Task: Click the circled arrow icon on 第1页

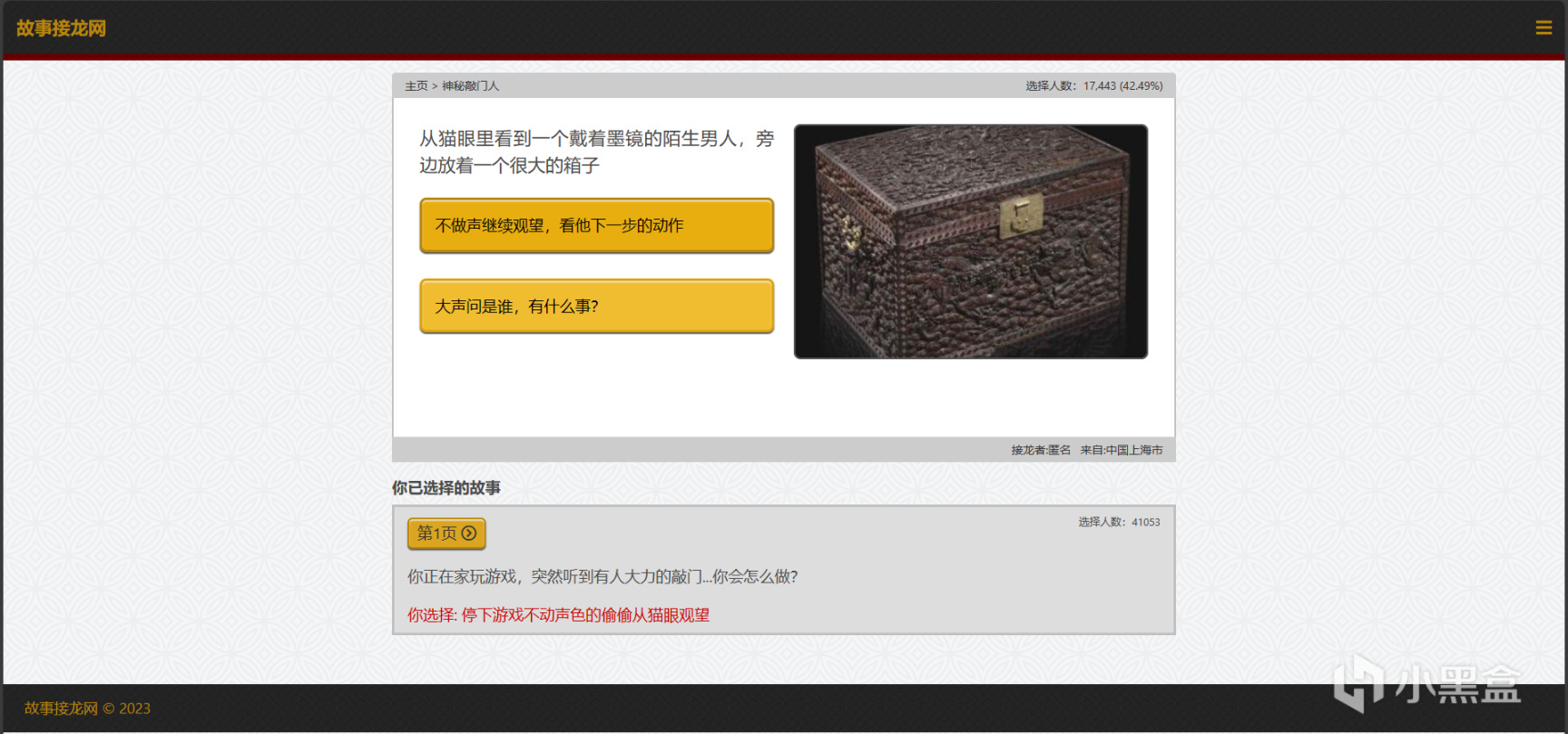Action: point(469,533)
